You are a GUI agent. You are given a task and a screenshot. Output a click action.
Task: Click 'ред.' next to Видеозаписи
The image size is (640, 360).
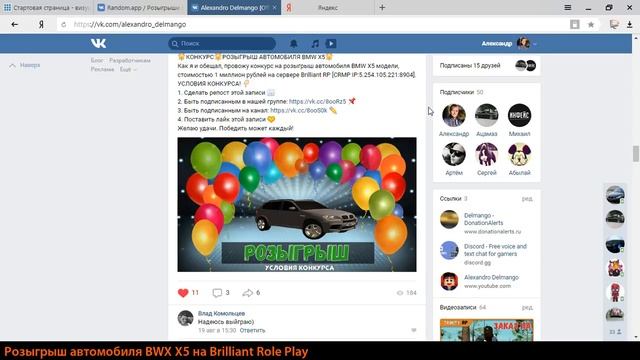pos(527,307)
